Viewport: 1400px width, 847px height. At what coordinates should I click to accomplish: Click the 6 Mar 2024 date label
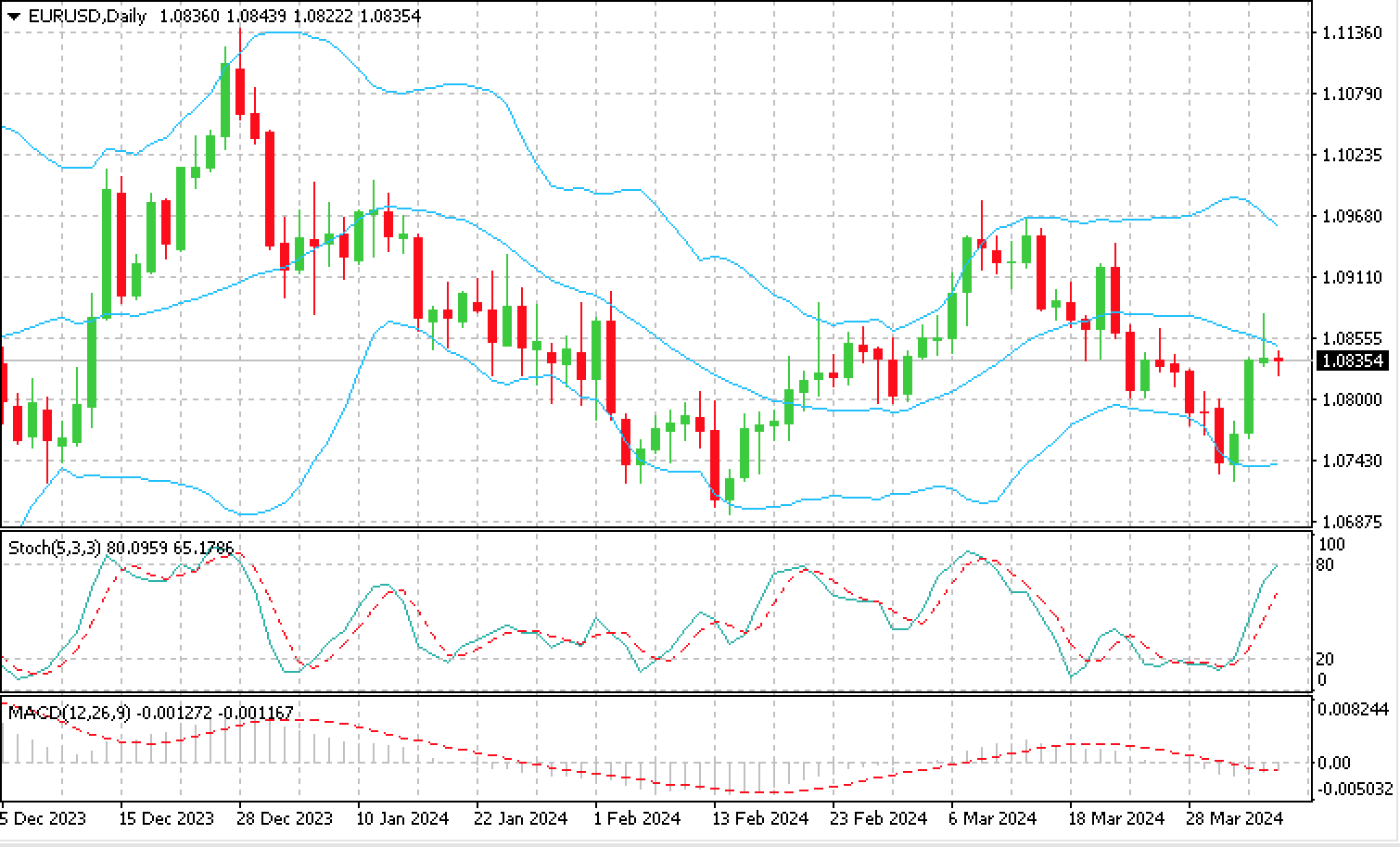click(x=994, y=819)
